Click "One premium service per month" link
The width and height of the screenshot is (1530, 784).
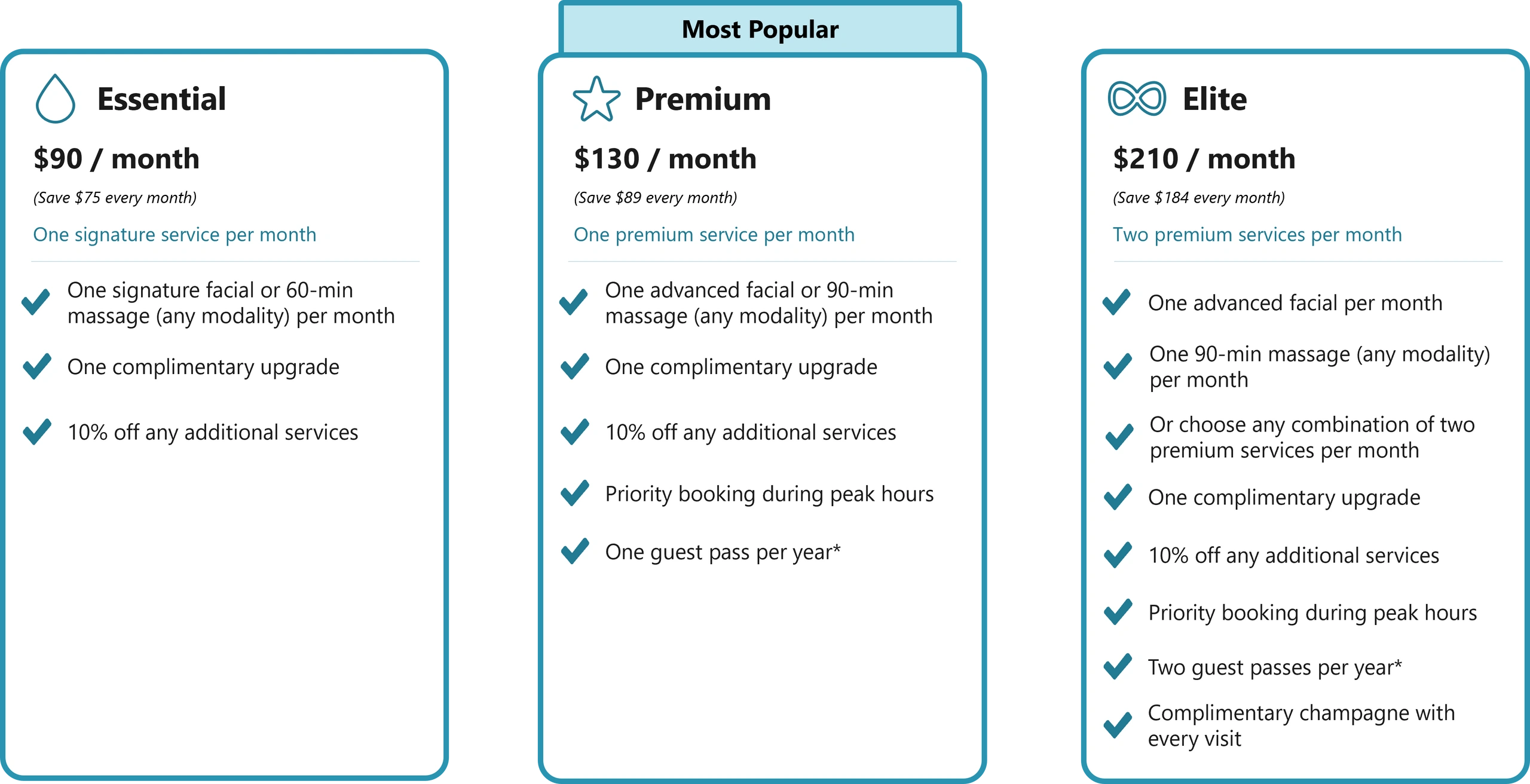coord(714,235)
